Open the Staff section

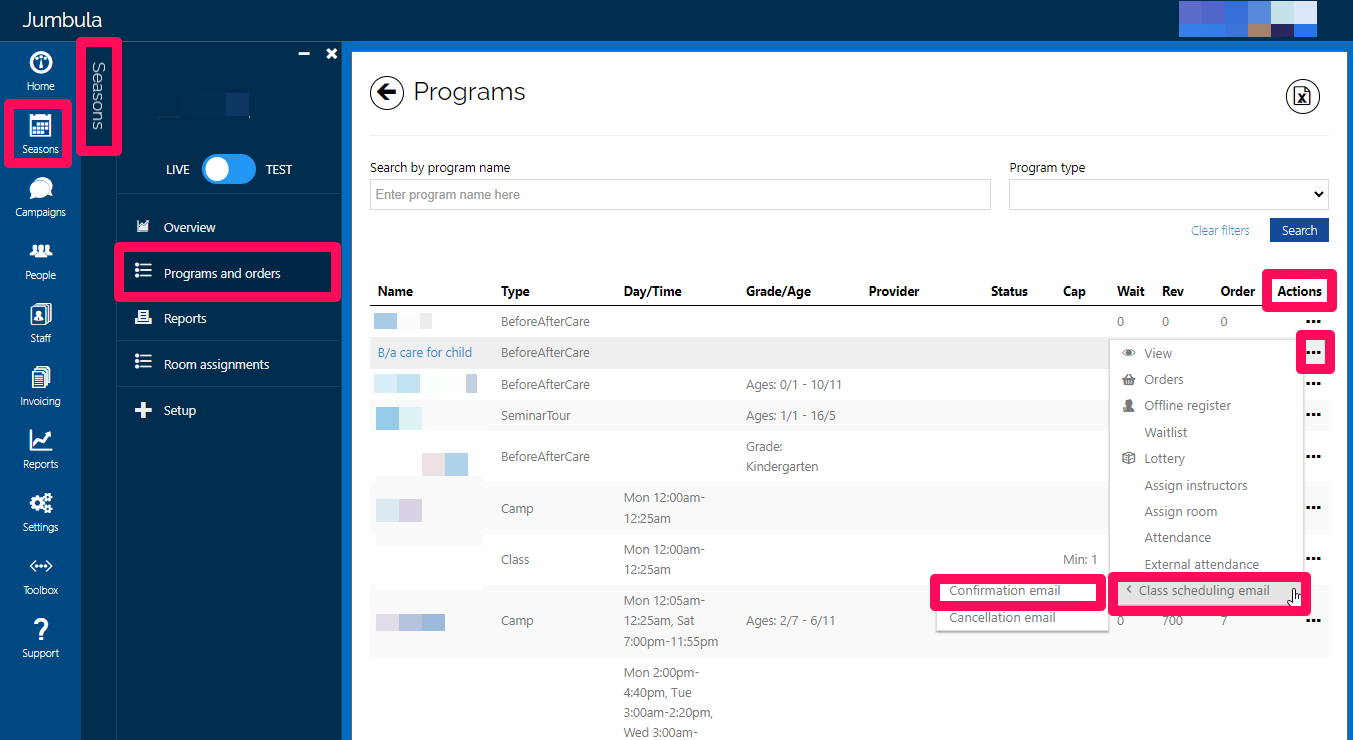[40, 323]
